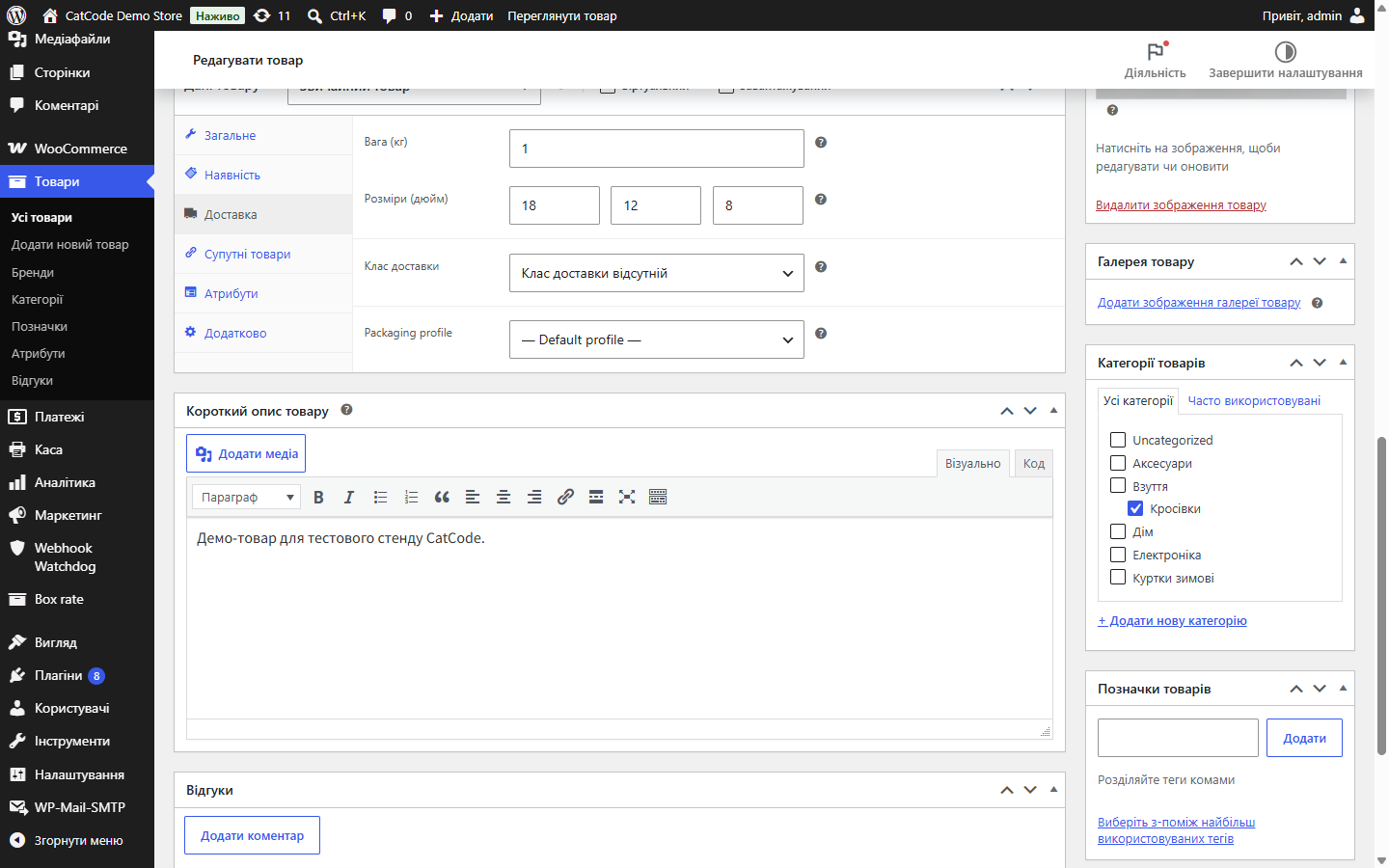Image resolution: width=1389 pixels, height=868 pixels.
Task: Move the Reviews panel down
Action: (1030, 790)
